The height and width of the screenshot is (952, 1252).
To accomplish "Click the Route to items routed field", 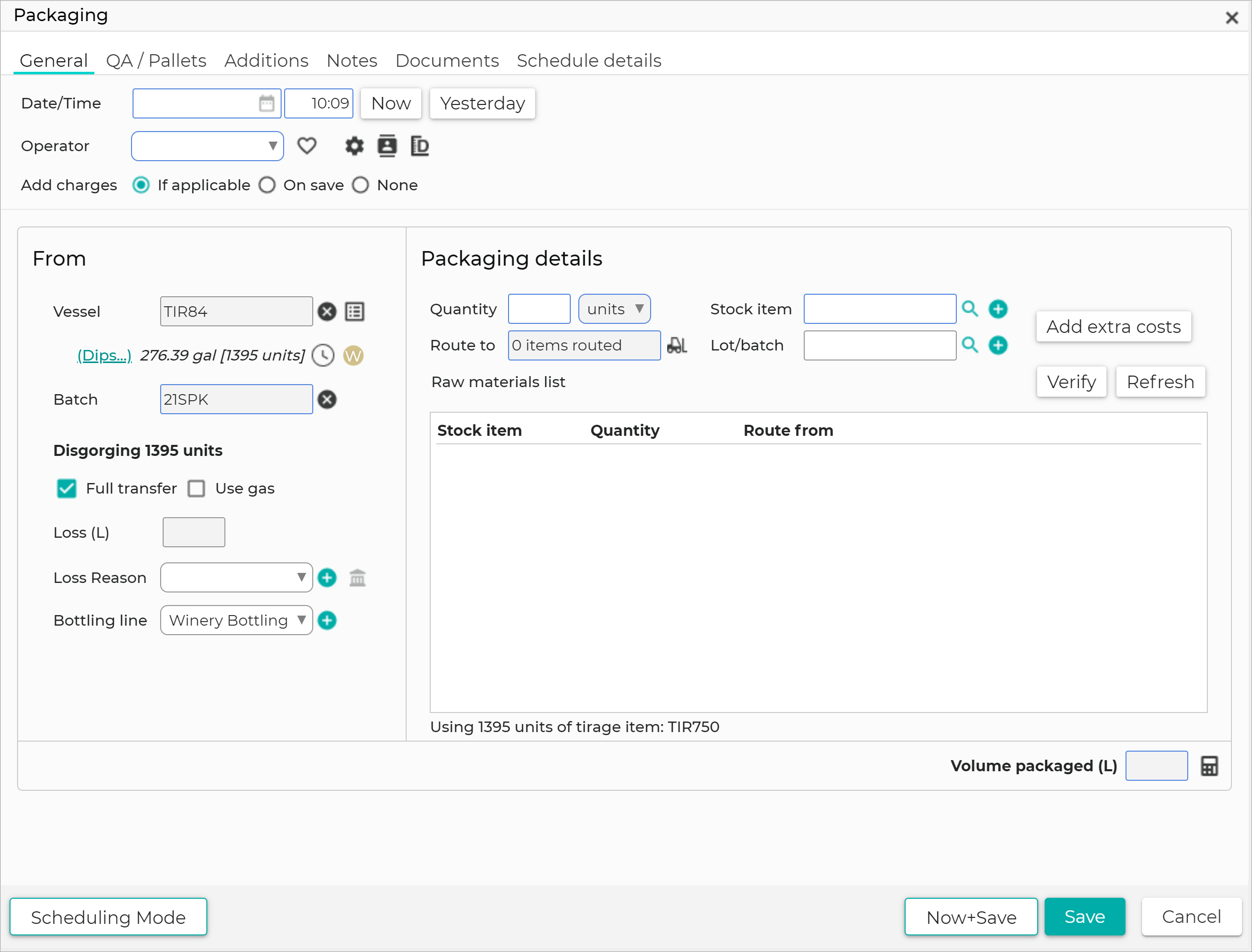I will coord(584,345).
